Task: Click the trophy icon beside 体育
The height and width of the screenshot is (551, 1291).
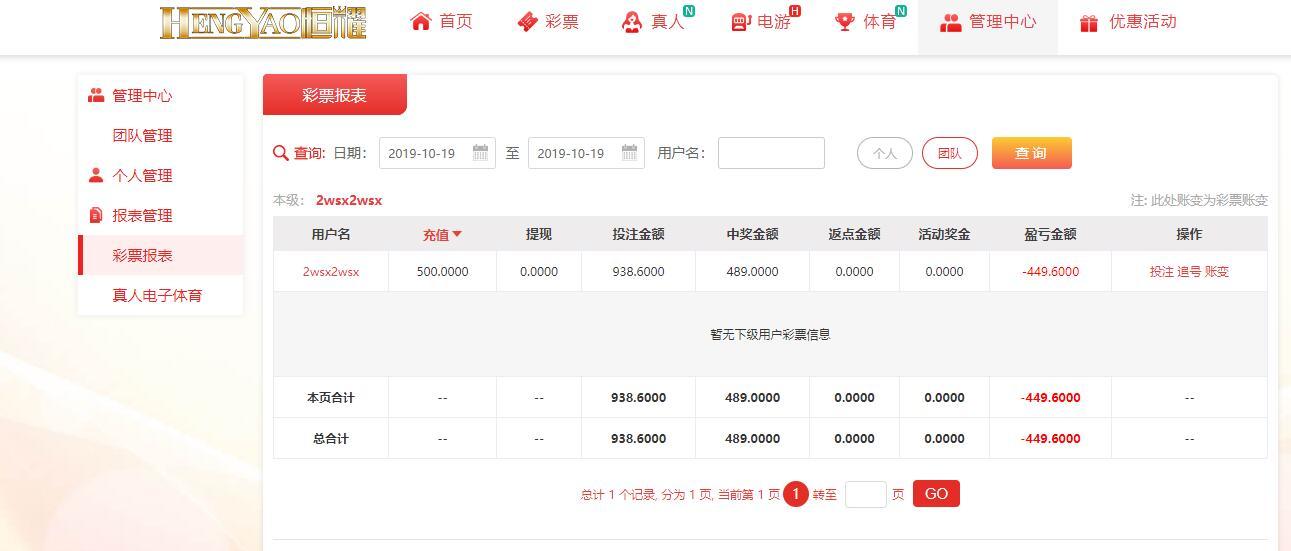Action: [x=845, y=22]
